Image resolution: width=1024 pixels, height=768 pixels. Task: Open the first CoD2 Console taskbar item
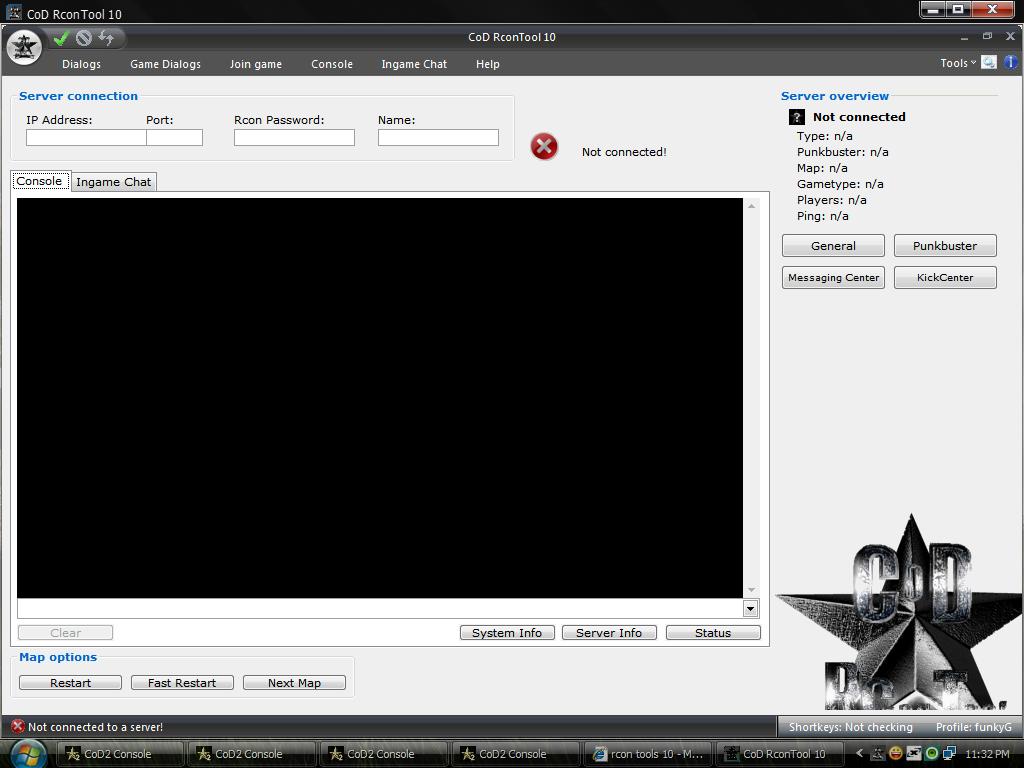[119, 754]
